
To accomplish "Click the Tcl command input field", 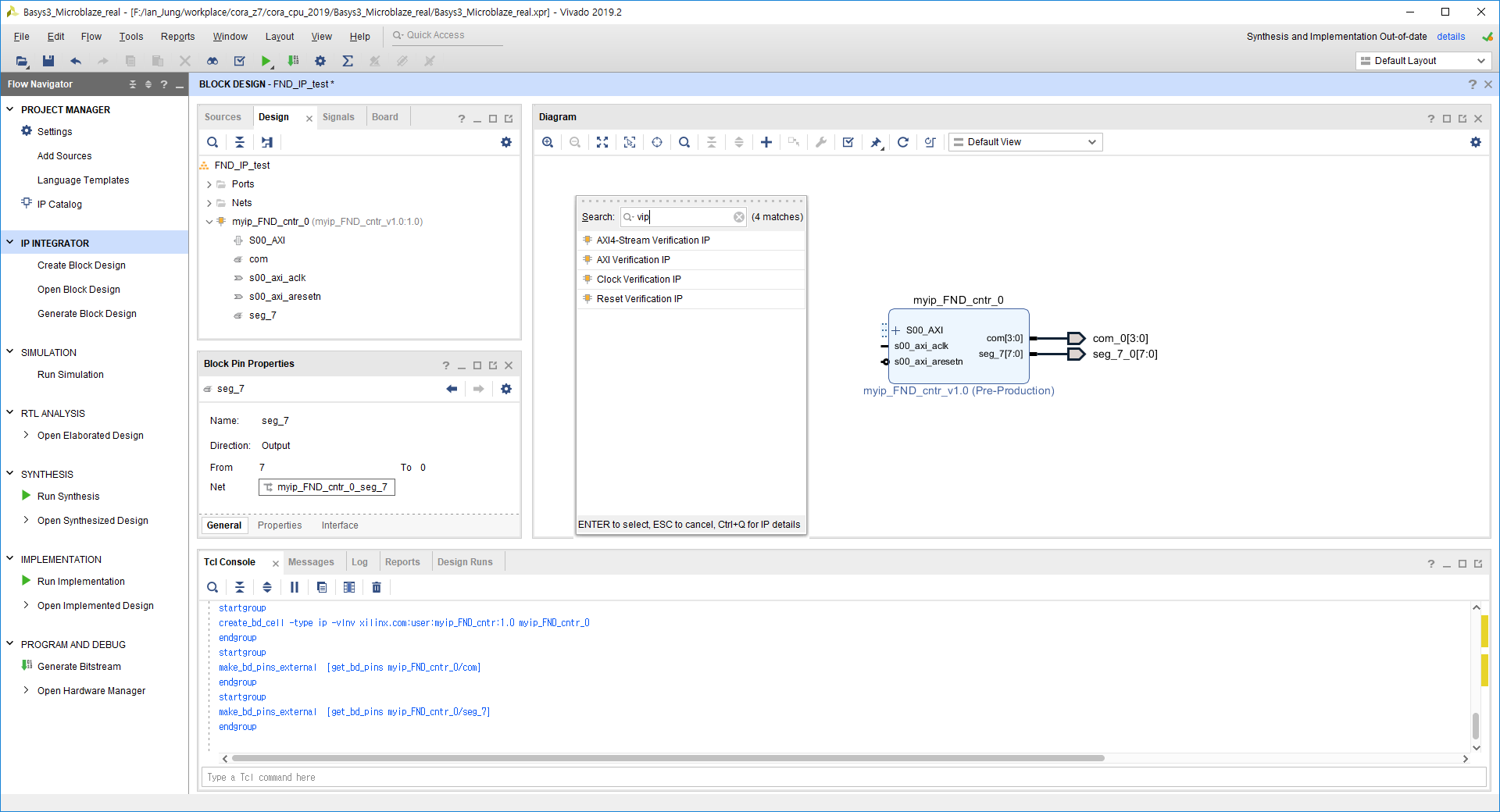I will (x=844, y=778).
